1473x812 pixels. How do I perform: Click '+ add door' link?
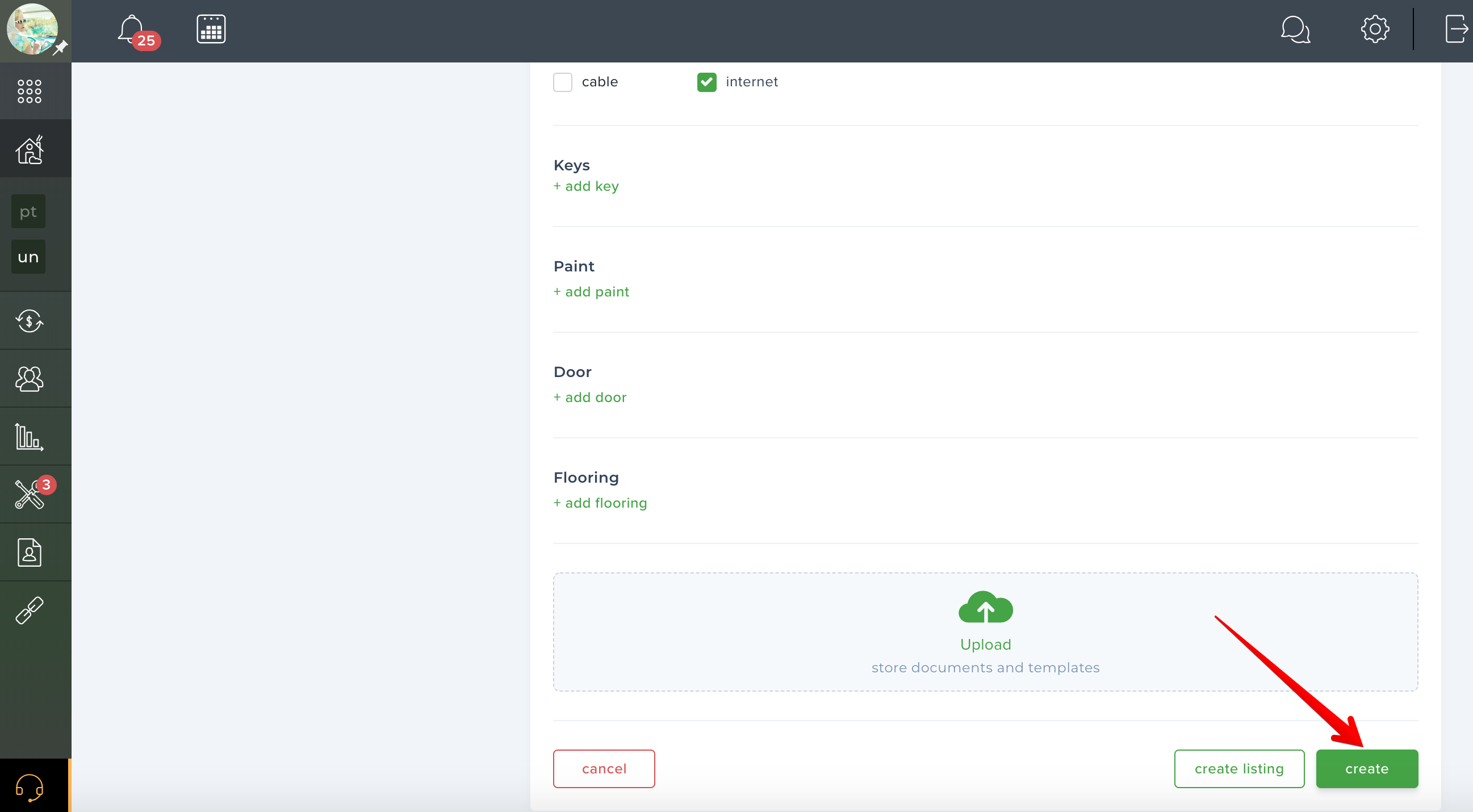click(590, 398)
